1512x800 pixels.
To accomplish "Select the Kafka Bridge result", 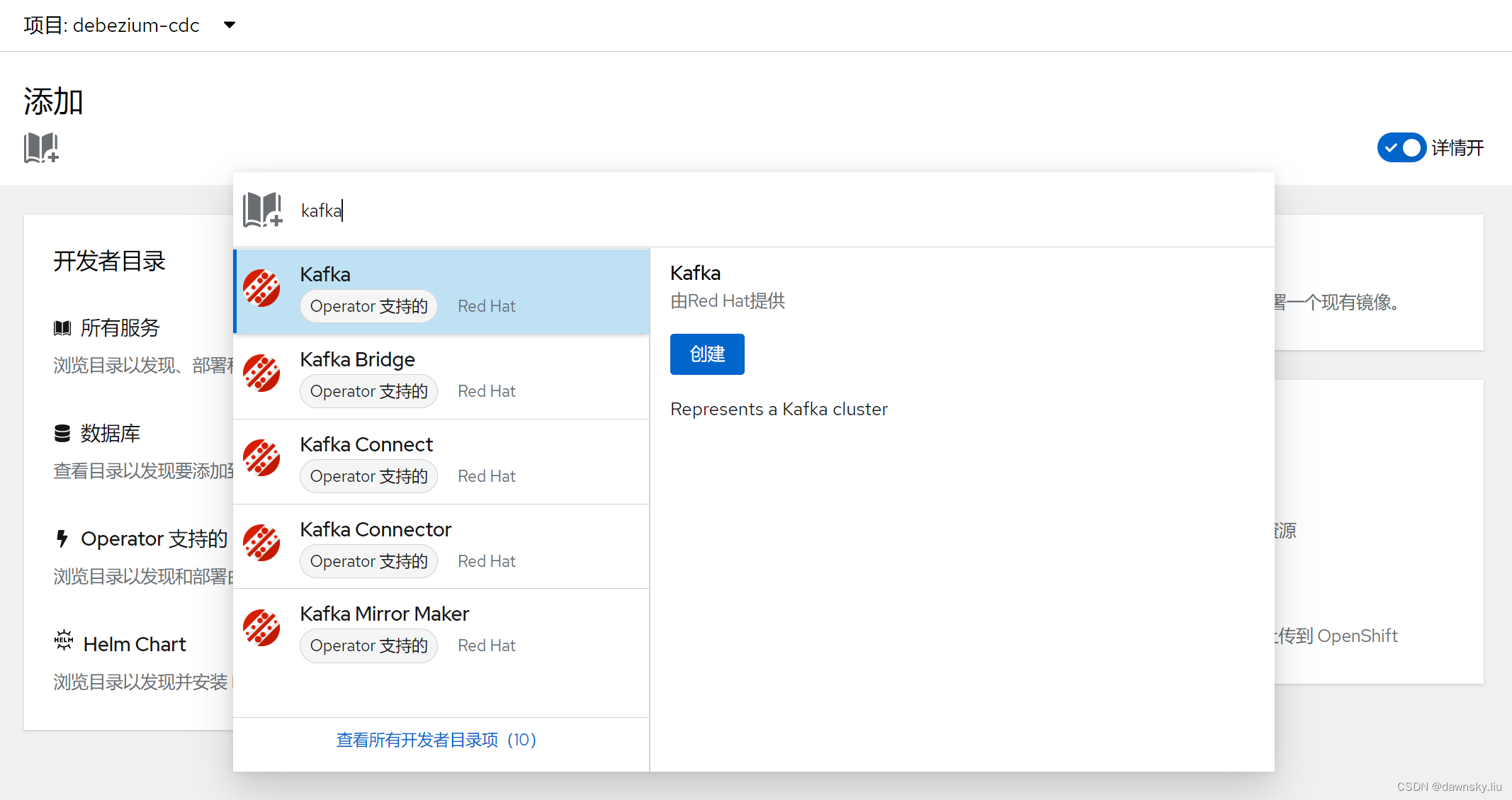I will pyautogui.click(x=442, y=376).
